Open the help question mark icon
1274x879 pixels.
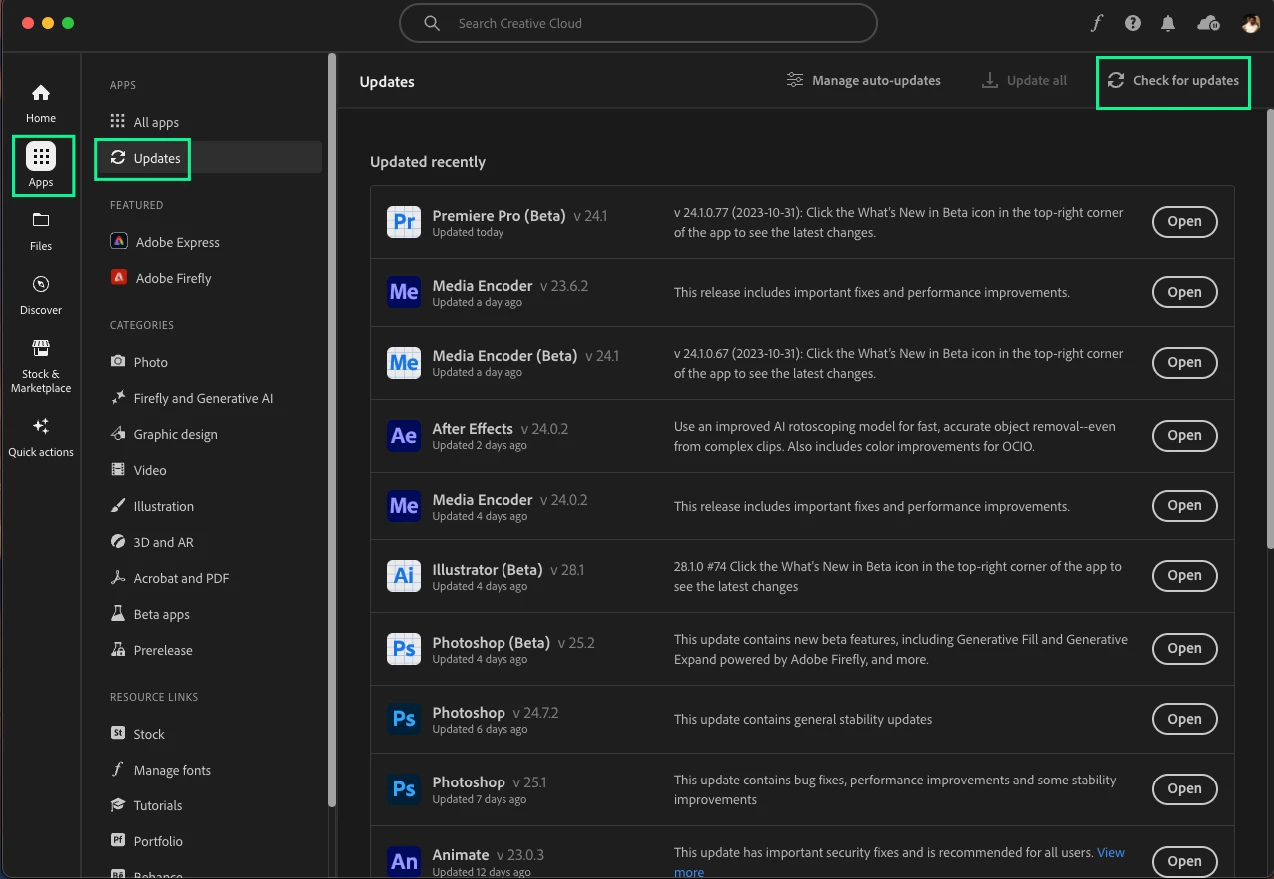pos(1133,23)
